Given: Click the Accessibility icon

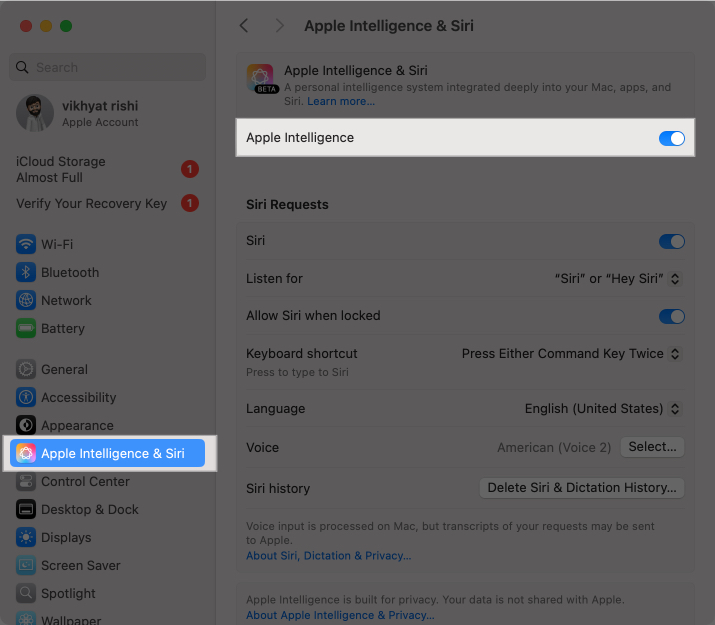Looking at the screenshot, I should (26, 397).
